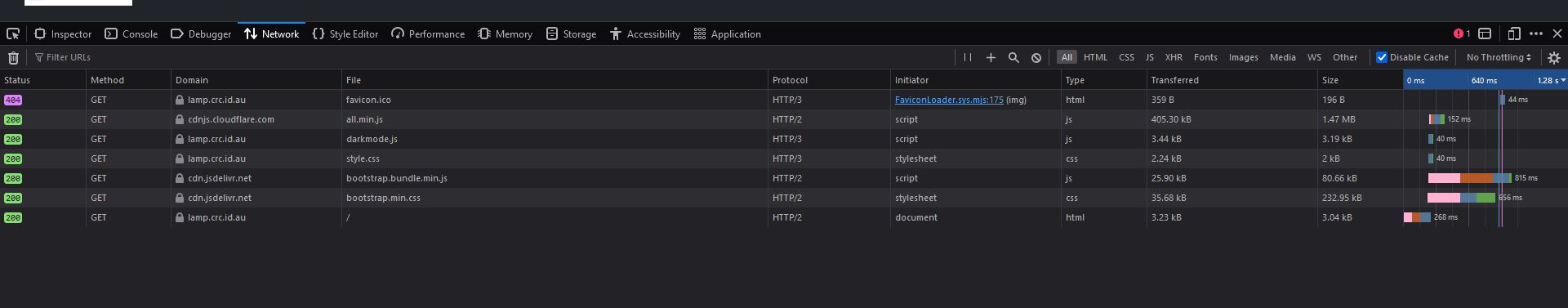Open the FaviconLoader.sys.mjs:175 link
This screenshot has width=1568, height=308.
[x=949, y=100]
